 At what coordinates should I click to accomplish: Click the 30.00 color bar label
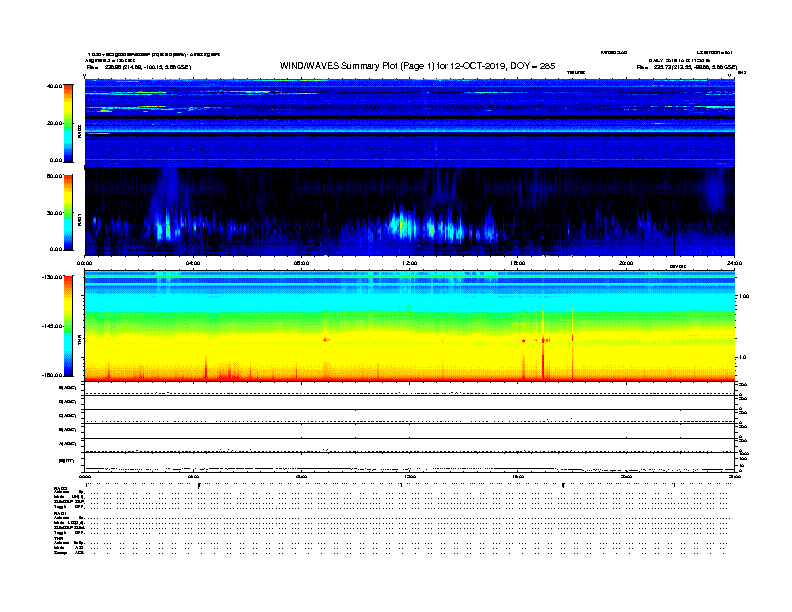point(54,213)
